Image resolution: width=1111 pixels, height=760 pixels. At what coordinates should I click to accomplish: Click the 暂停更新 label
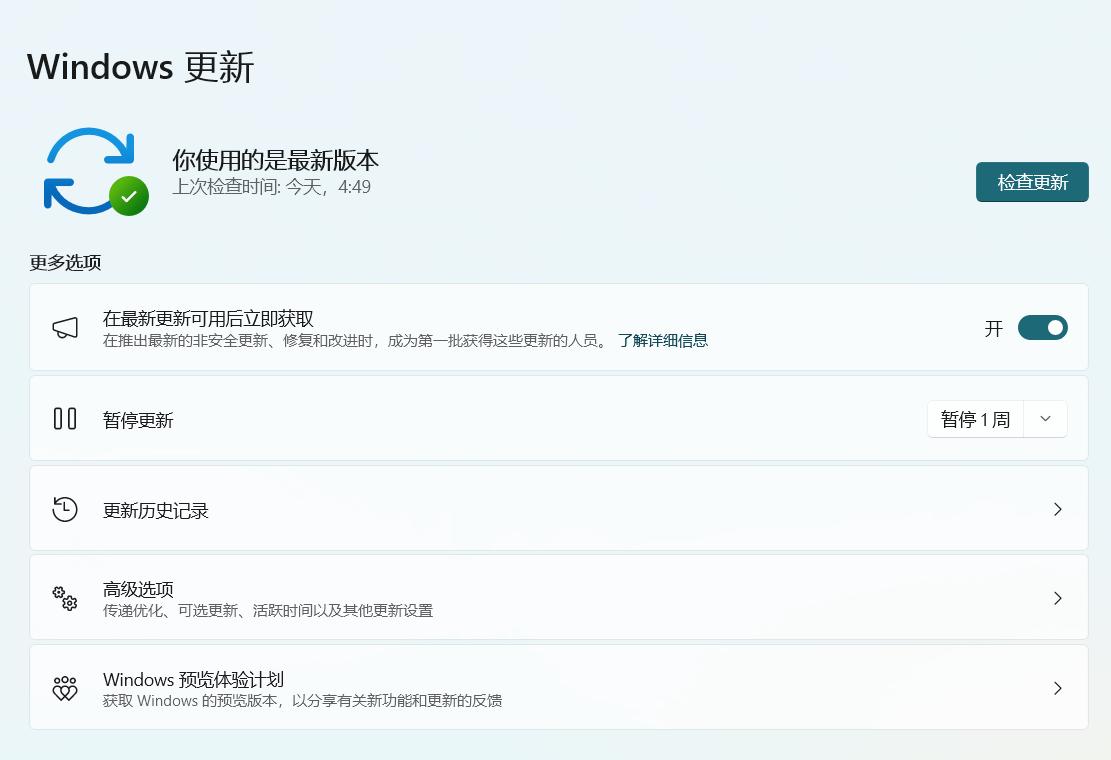point(138,421)
